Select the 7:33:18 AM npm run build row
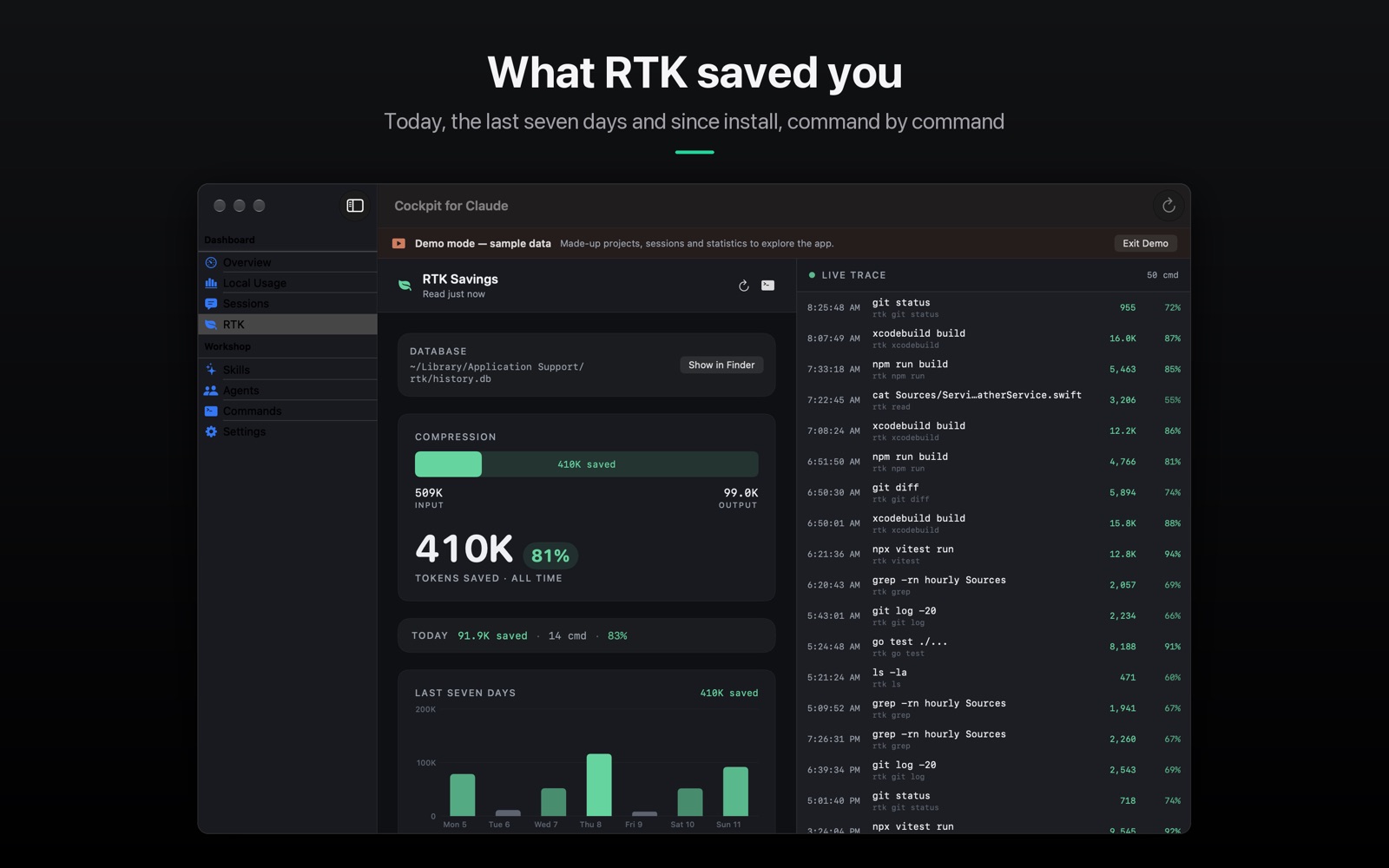Screen dimensions: 1389x868 tap(993, 369)
